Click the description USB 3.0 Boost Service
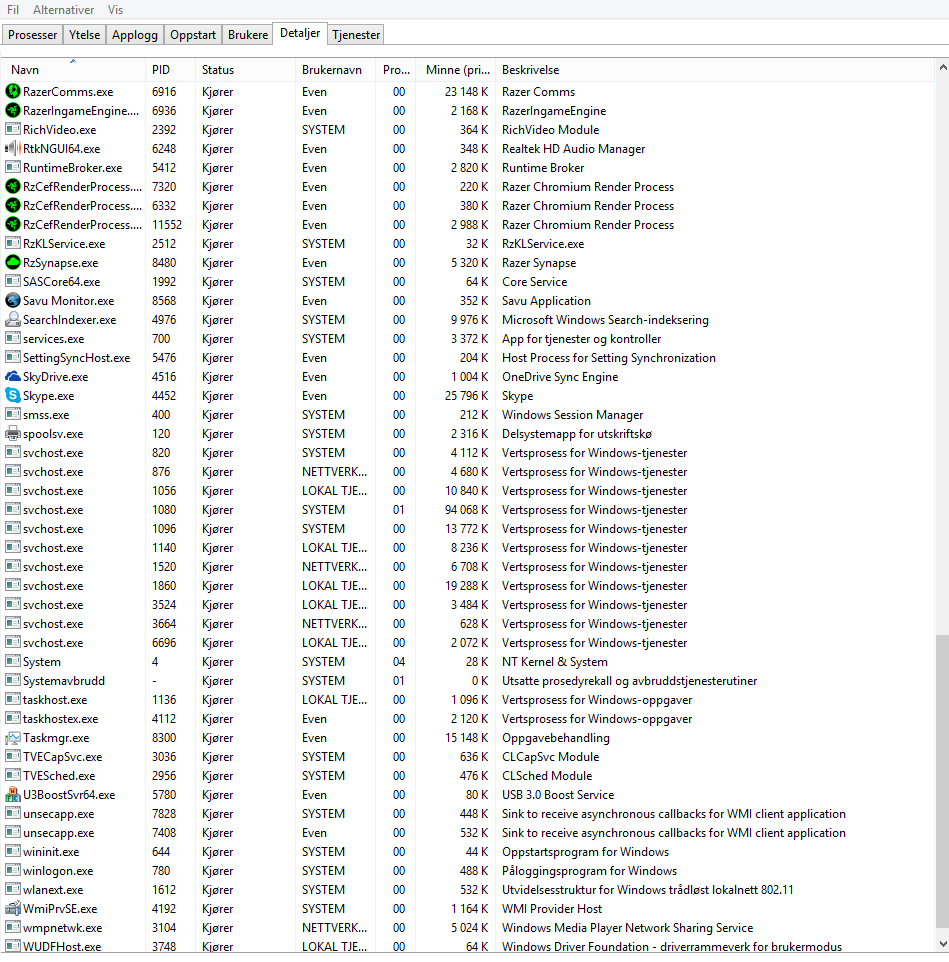This screenshot has height=962, width=949. [558, 795]
